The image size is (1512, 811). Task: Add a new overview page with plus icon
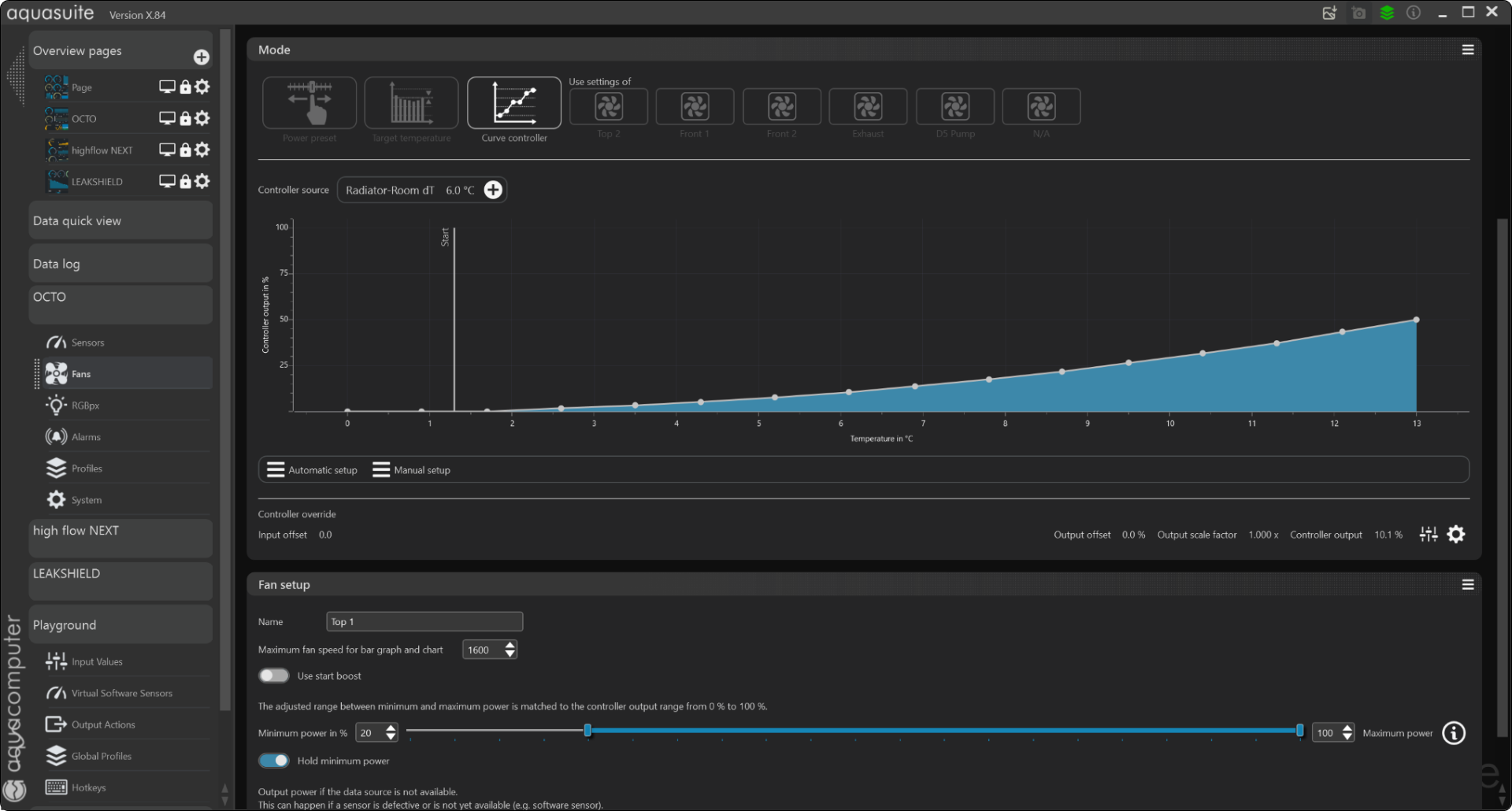[x=202, y=57]
